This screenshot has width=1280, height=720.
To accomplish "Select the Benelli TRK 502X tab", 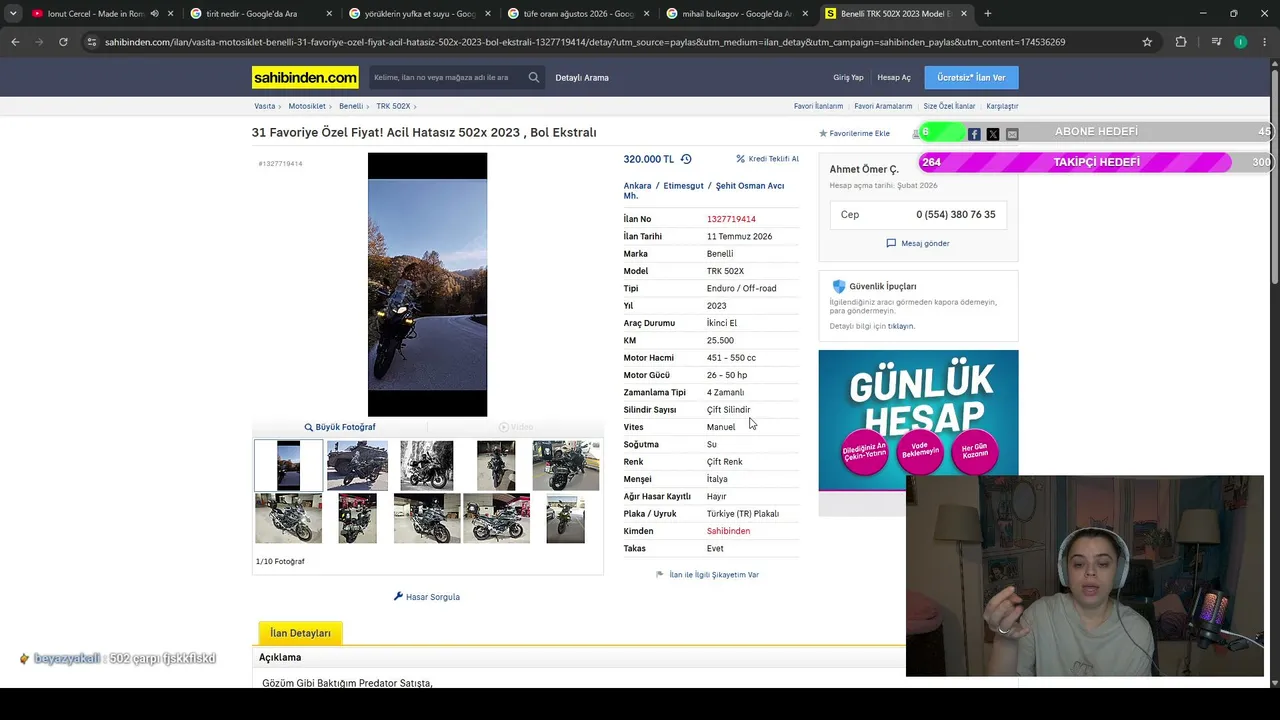I will point(895,14).
